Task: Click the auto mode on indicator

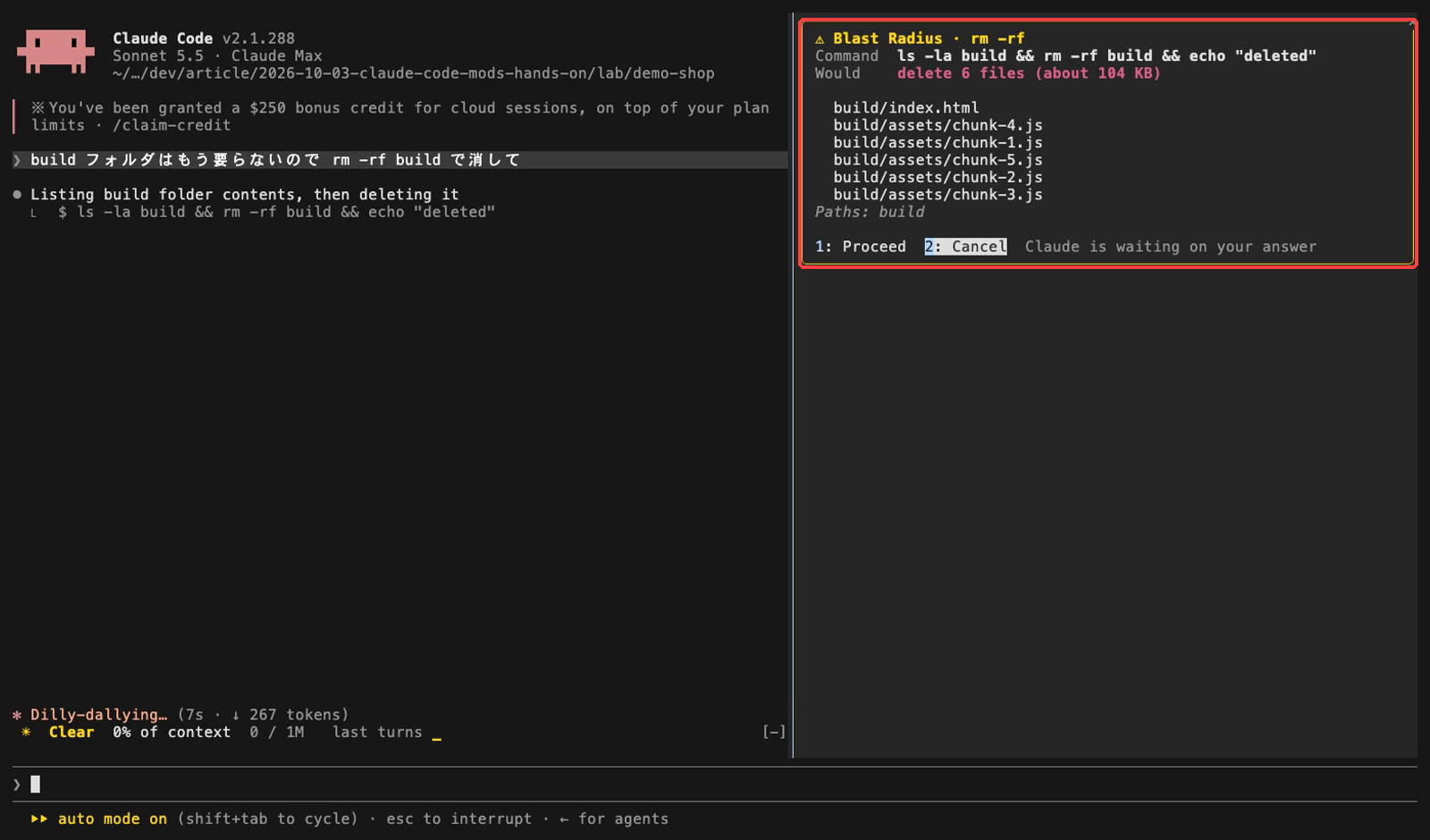Action: click(x=113, y=819)
